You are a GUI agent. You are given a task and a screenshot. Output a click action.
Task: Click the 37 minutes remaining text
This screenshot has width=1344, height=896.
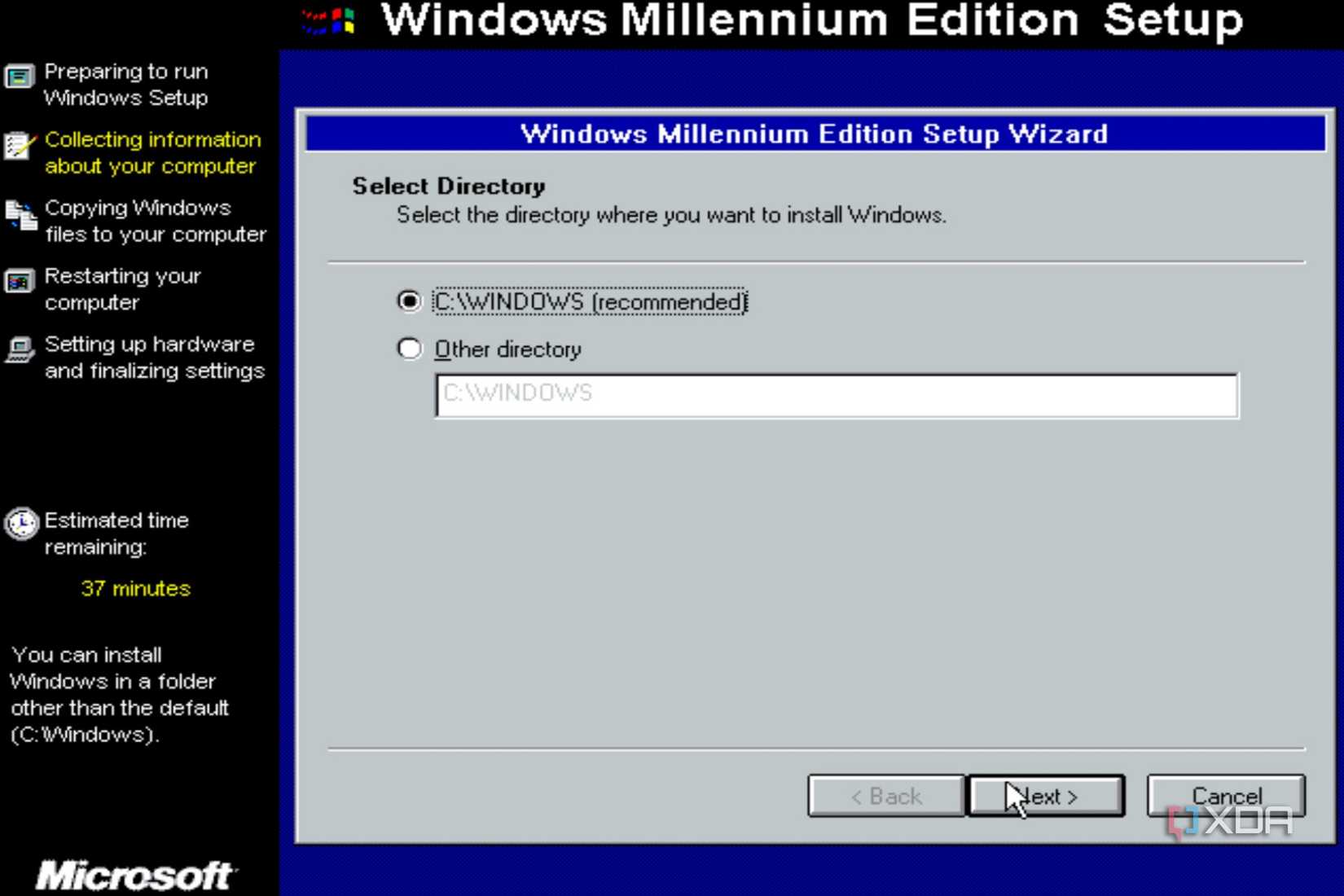point(135,588)
